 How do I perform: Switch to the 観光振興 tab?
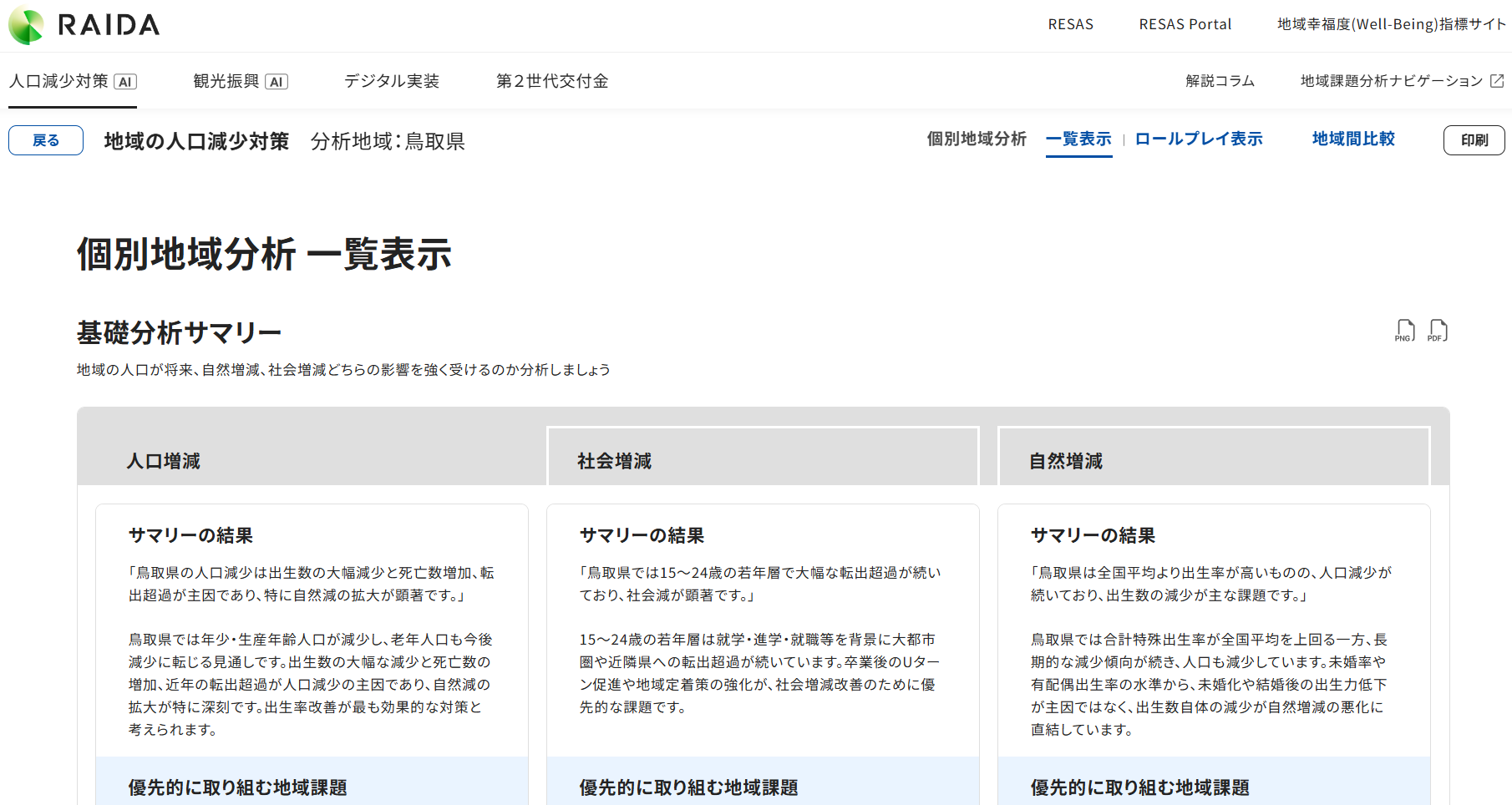226,81
